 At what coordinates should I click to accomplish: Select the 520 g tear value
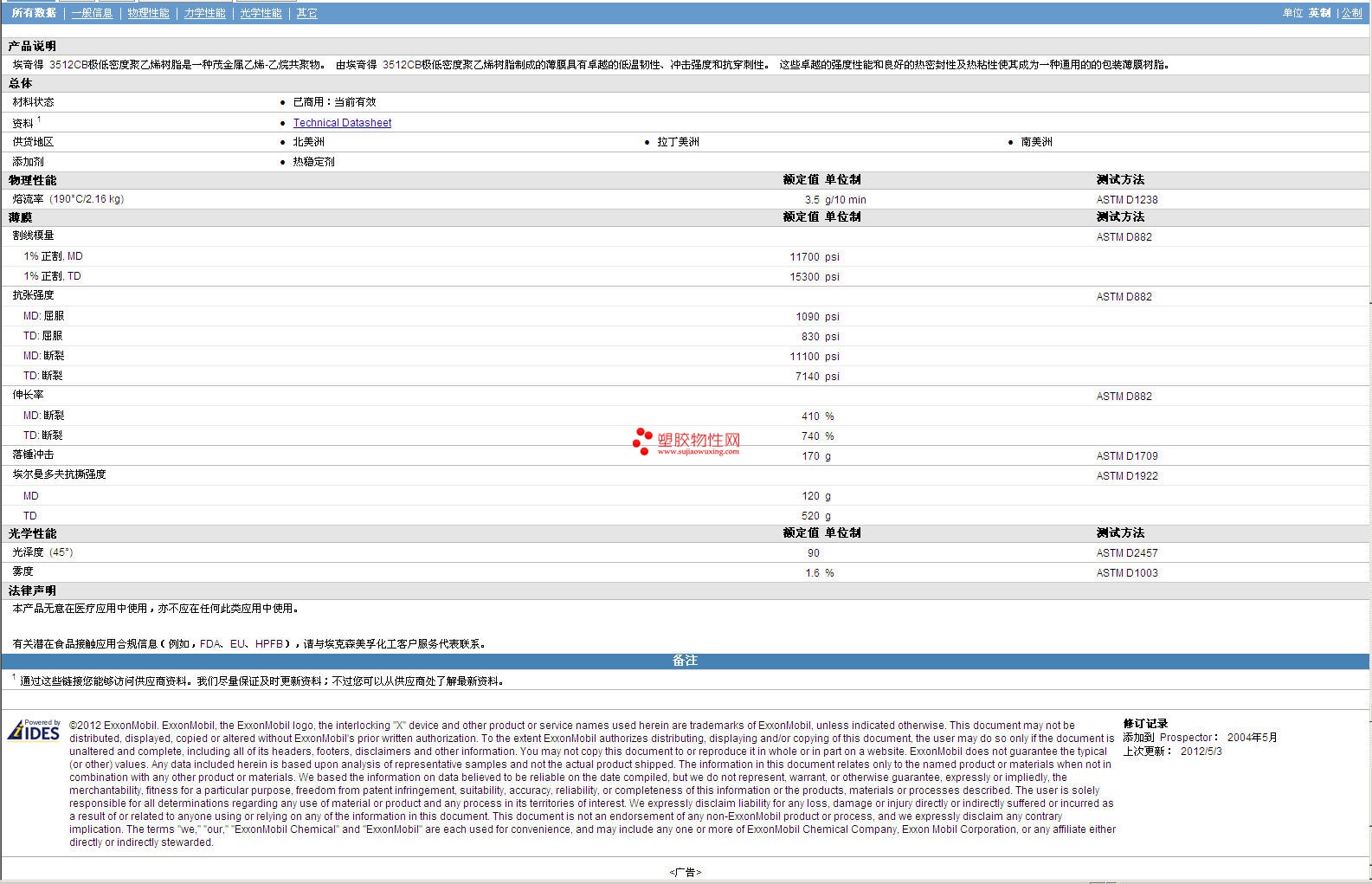tap(815, 516)
